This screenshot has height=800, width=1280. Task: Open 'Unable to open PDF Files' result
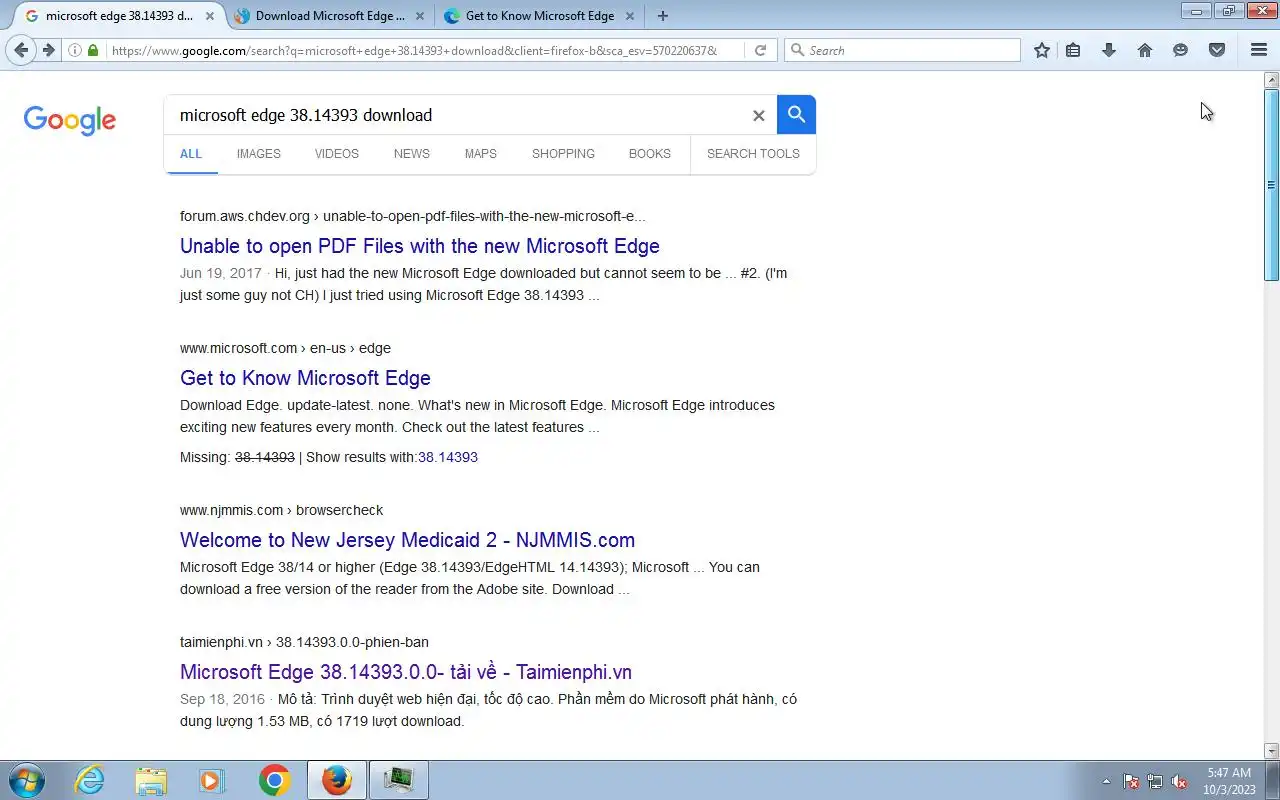420,246
